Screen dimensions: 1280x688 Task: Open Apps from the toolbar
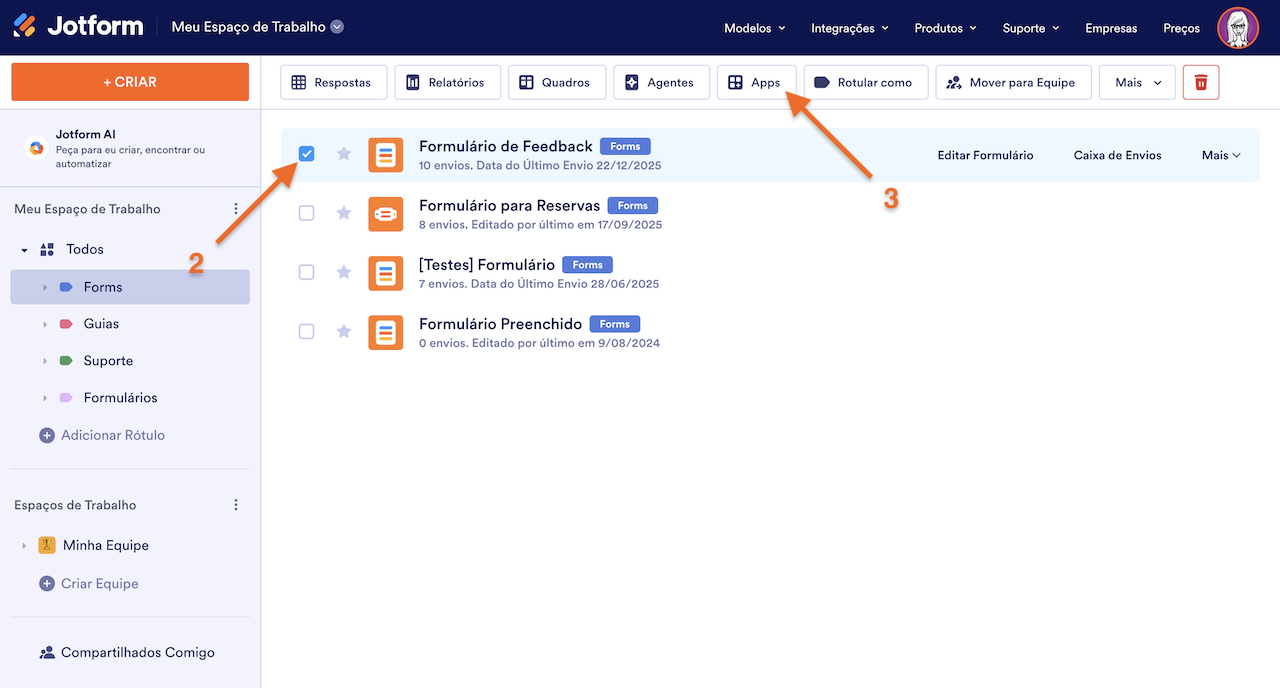point(756,82)
